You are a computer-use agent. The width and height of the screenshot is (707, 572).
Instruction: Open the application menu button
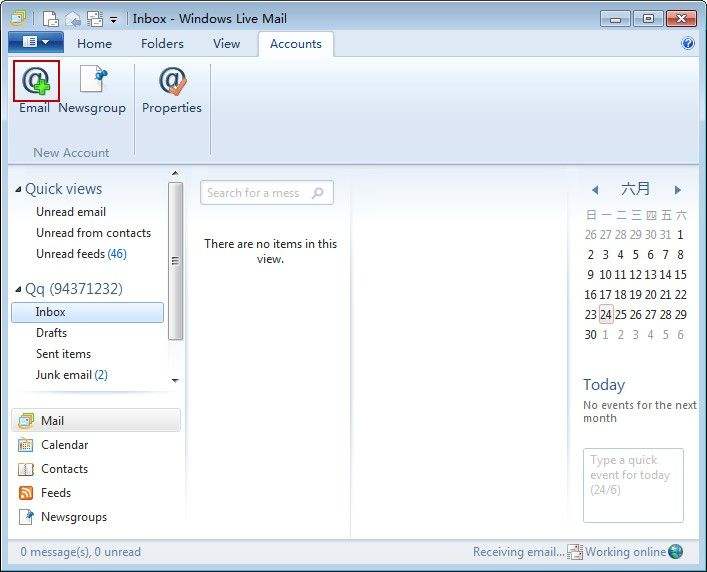36,42
